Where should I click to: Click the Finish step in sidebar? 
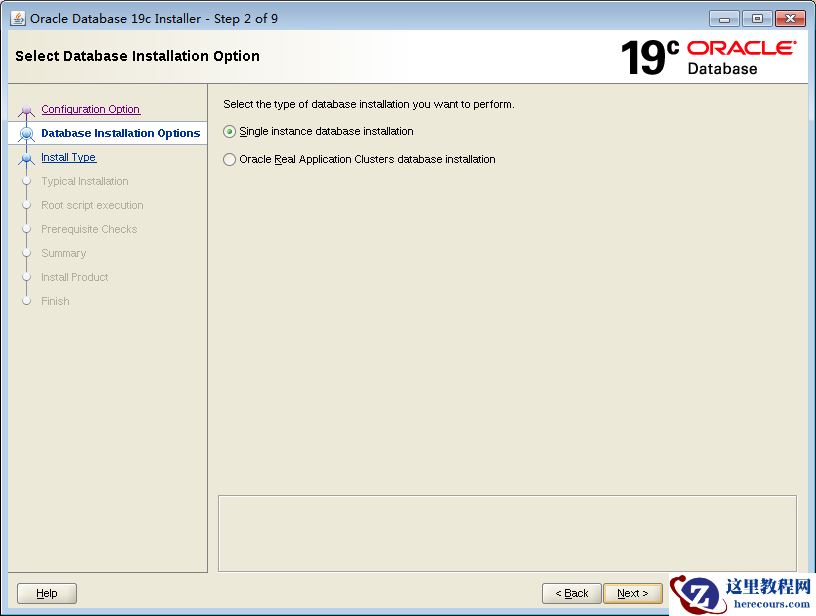pos(55,301)
